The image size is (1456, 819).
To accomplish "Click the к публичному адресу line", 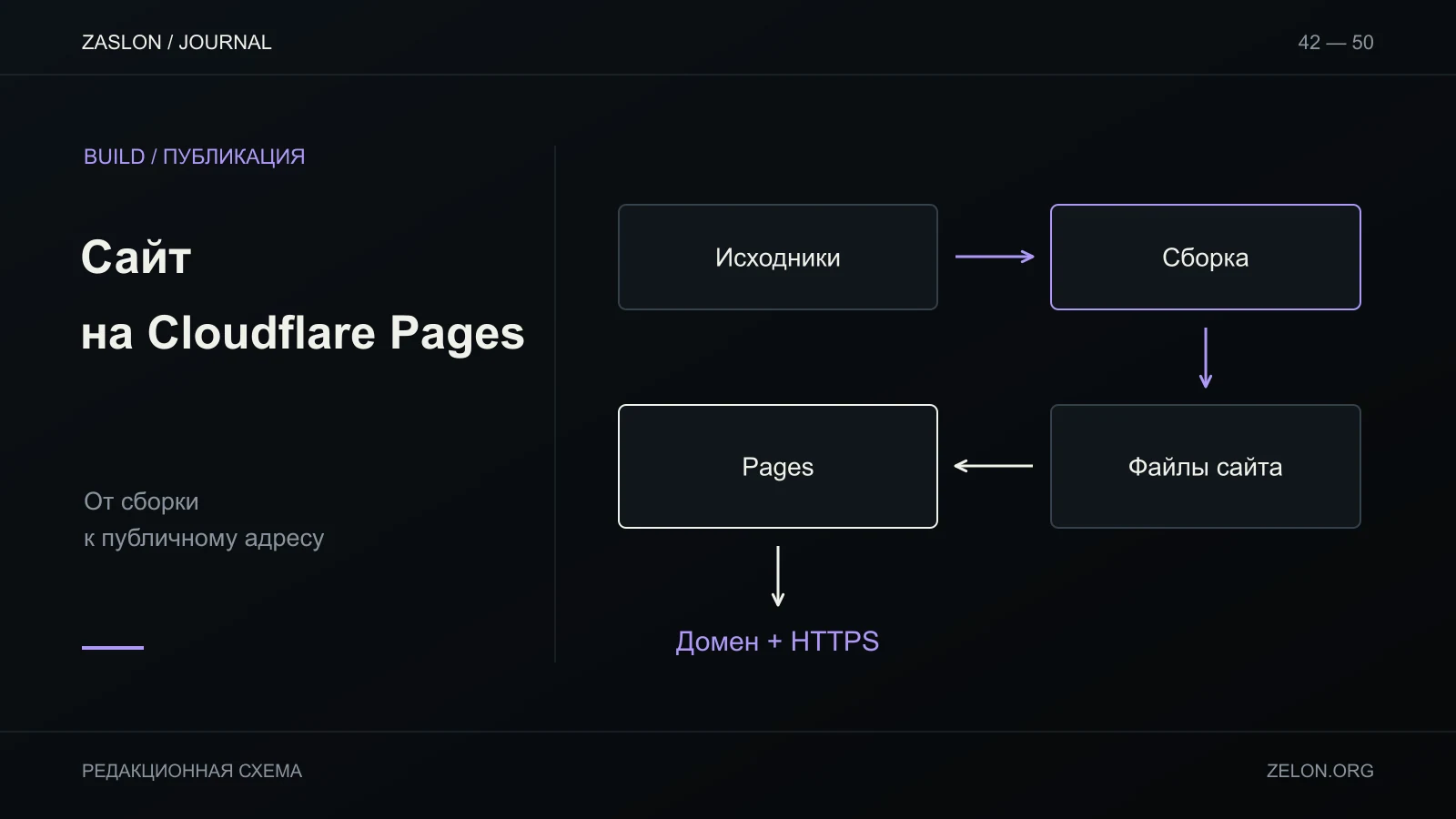I will (x=204, y=539).
